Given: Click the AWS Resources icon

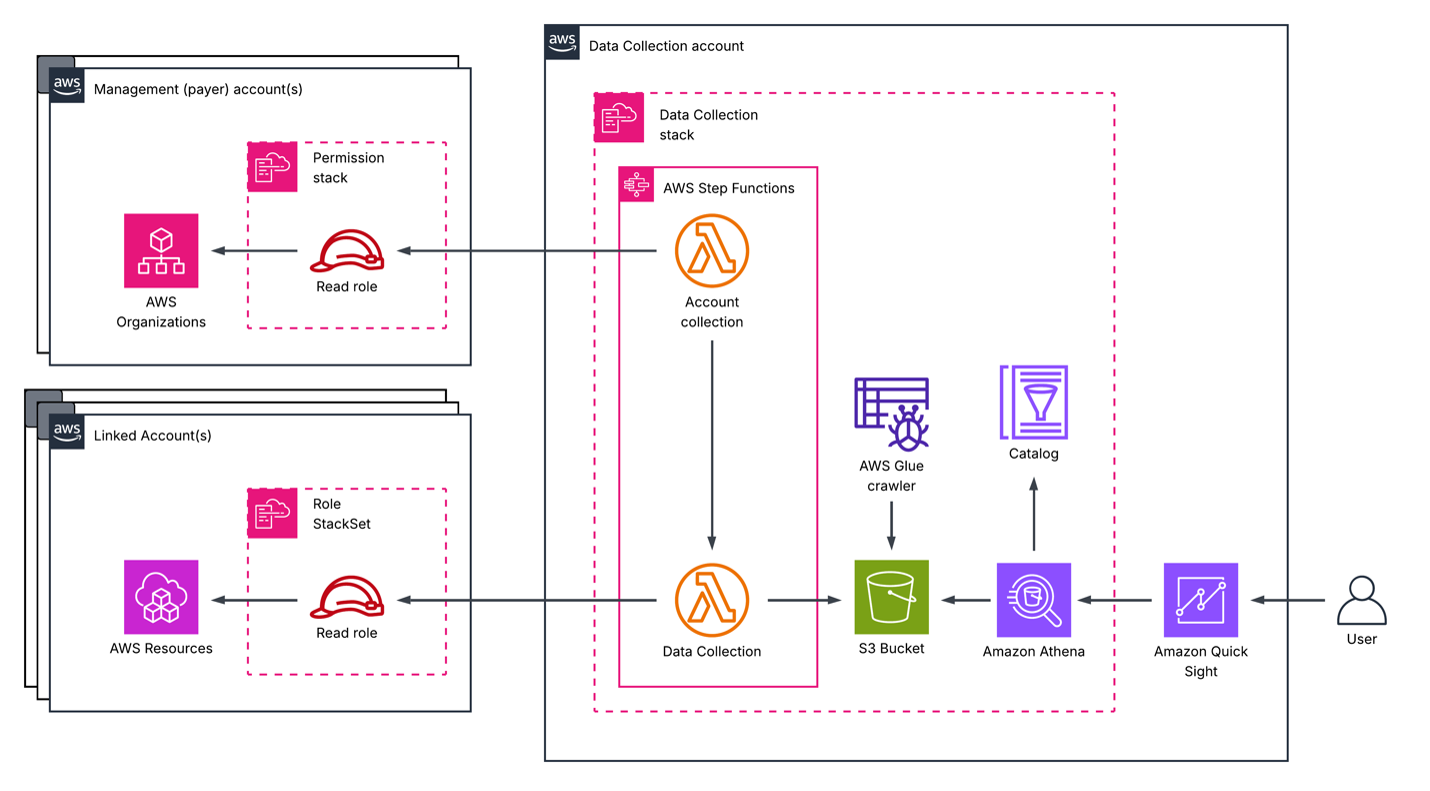Looking at the screenshot, I should point(161,597).
